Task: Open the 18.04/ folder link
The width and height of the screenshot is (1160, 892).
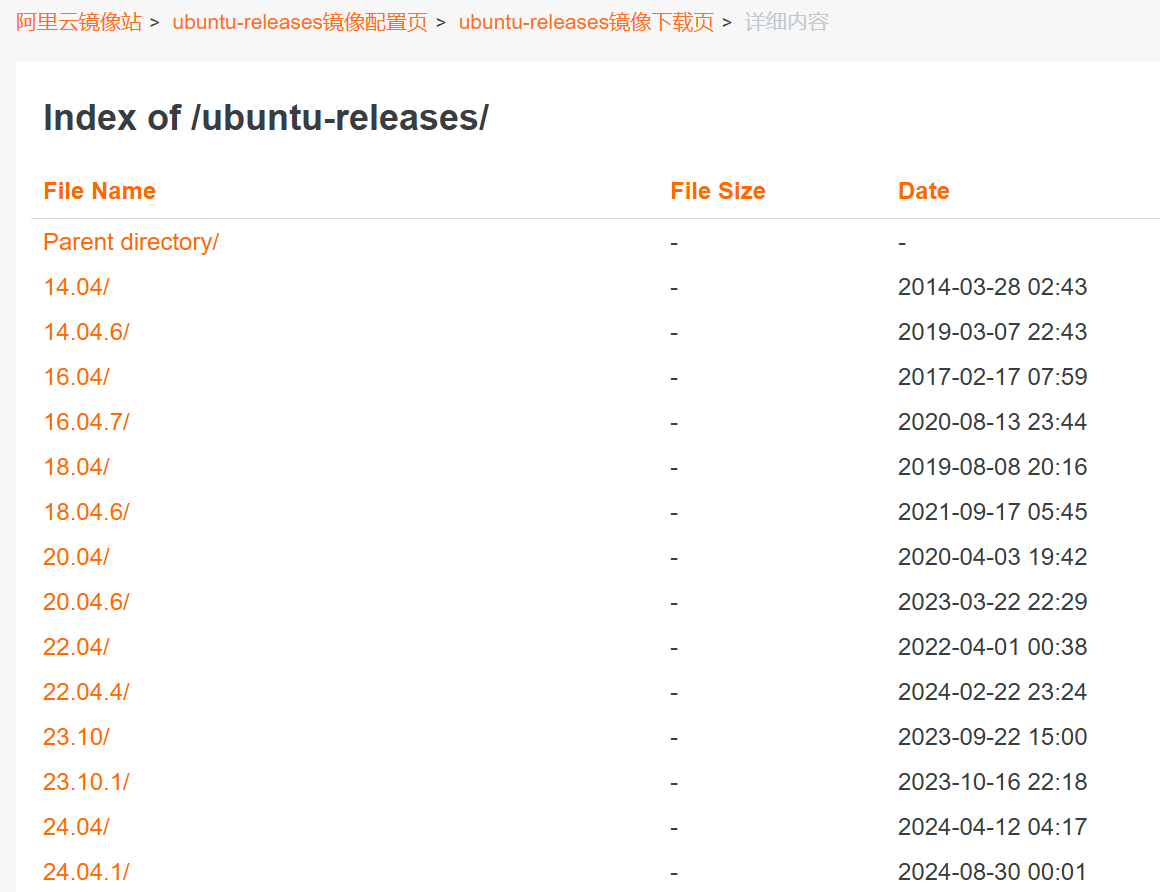Action: coord(76,467)
